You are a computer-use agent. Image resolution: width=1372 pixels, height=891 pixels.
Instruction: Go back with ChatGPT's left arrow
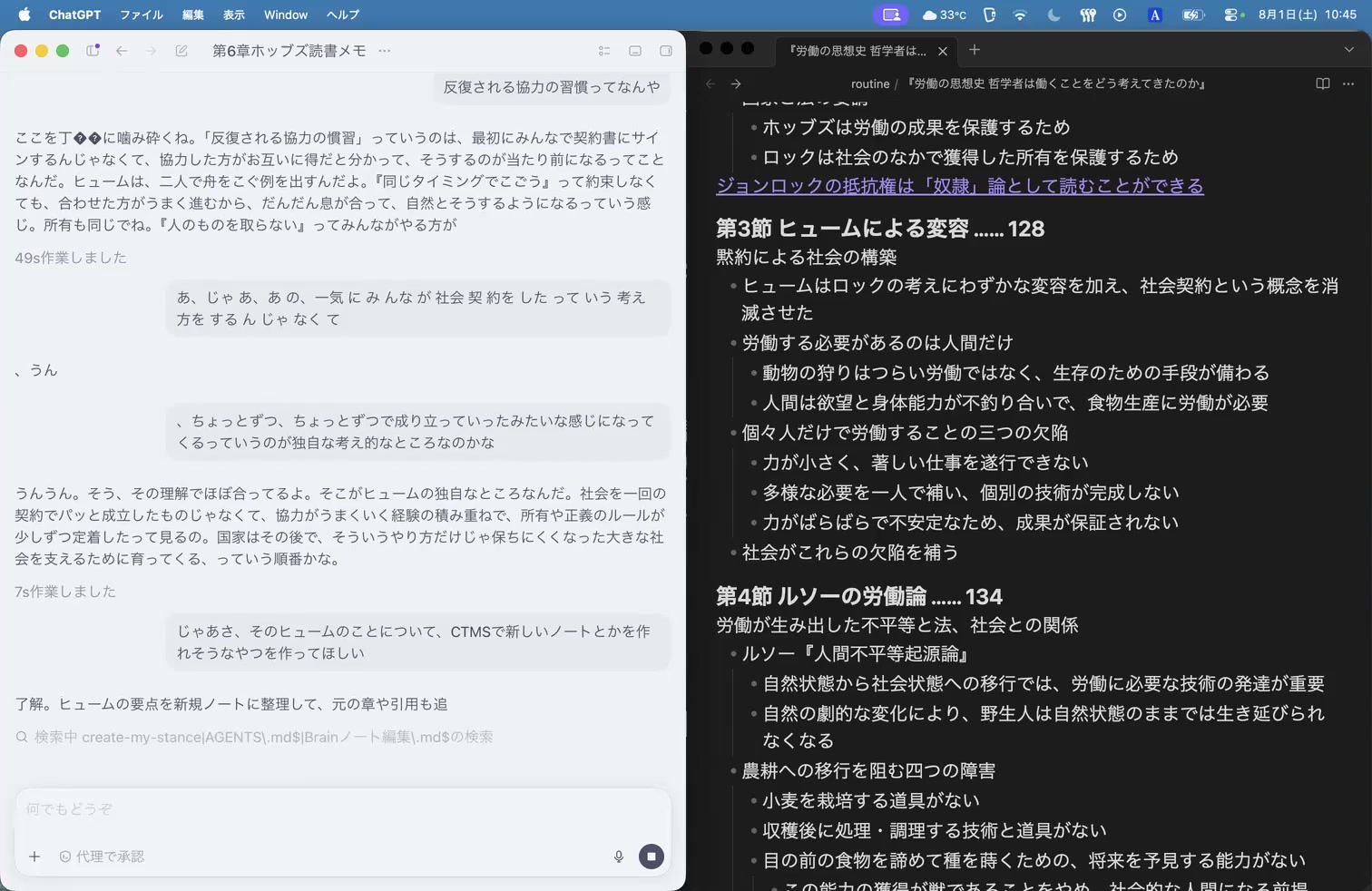(x=122, y=51)
